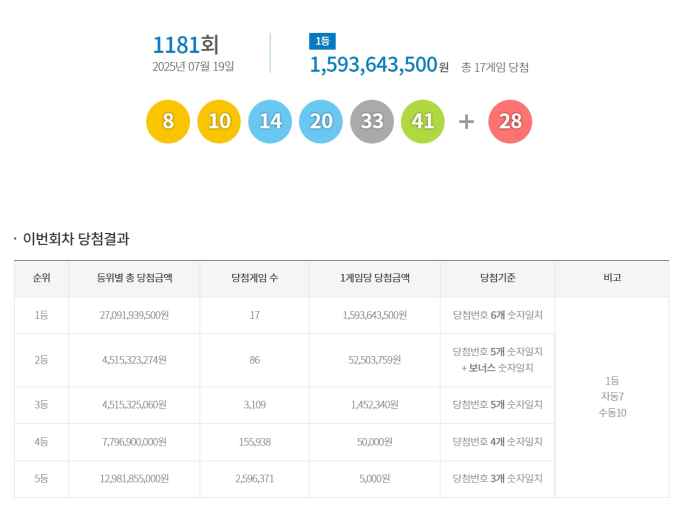Click 3등 criteria 당첨번호 5개 숫자일치
The height and width of the screenshot is (506, 680).
(x=498, y=405)
